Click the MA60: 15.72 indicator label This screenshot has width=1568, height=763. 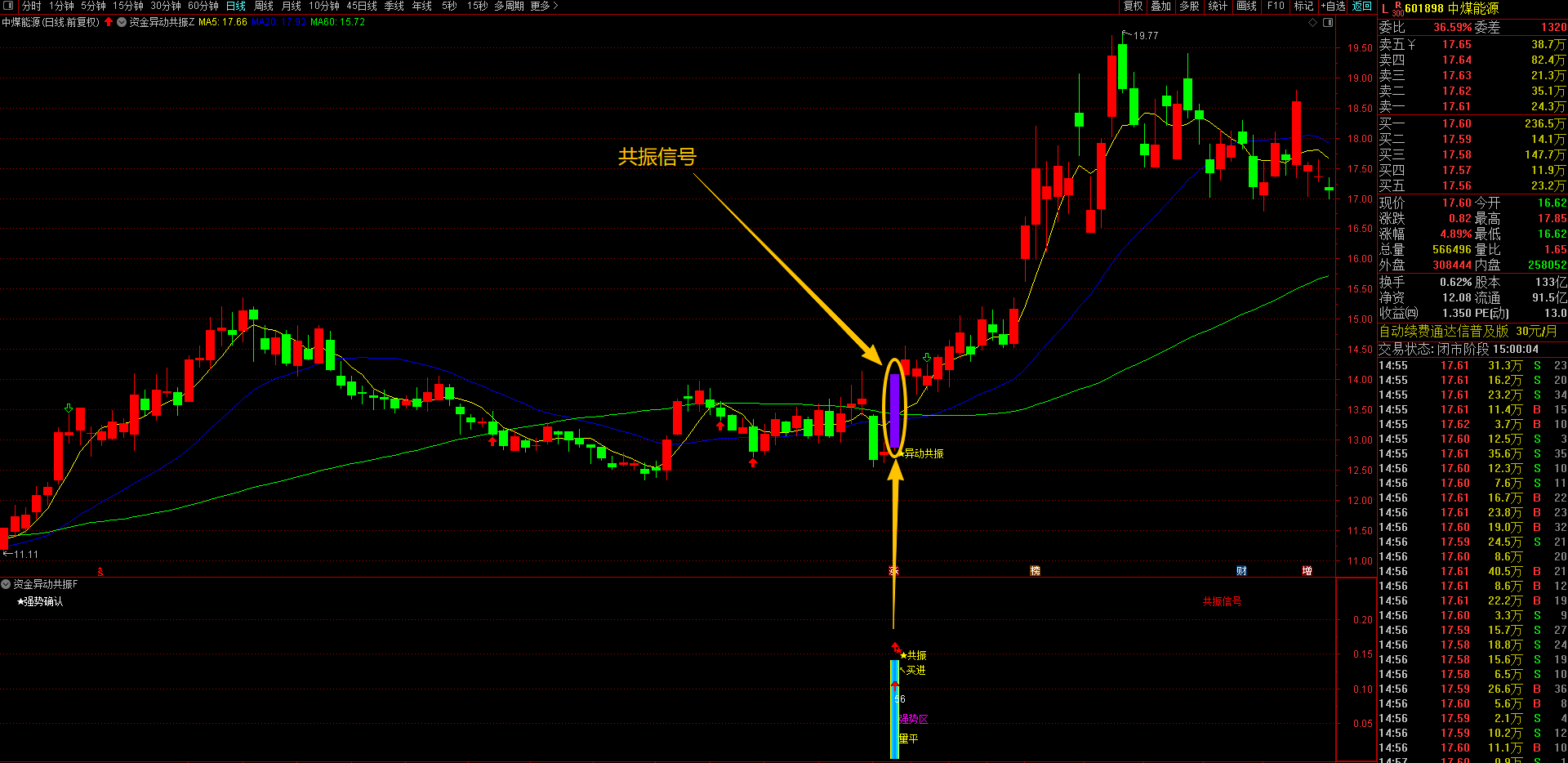coord(338,22)
